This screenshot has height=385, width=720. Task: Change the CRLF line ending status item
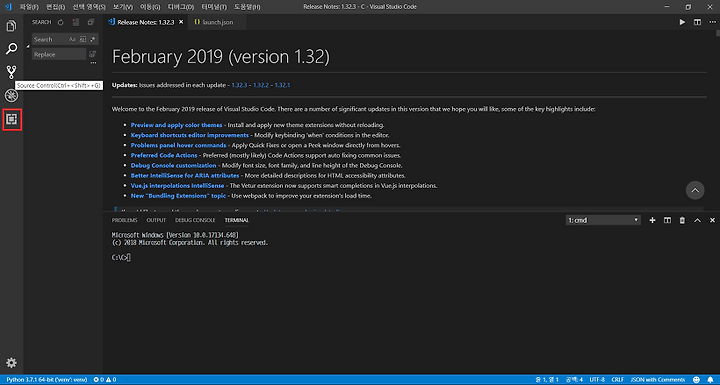point(618,379)
